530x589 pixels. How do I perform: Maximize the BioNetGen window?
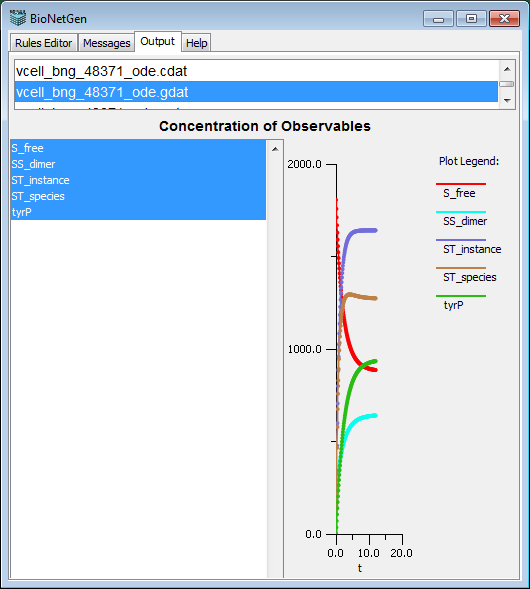tap(471, 18)
